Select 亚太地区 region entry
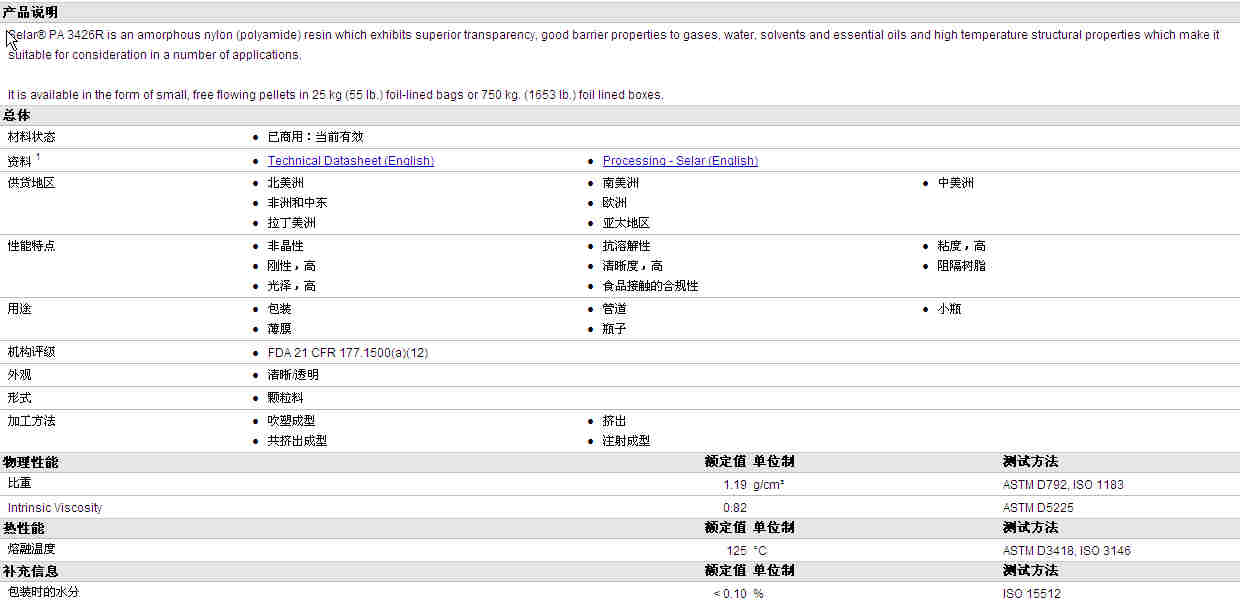The height and width of the screenshot is (602, 1240). [626, 223]
